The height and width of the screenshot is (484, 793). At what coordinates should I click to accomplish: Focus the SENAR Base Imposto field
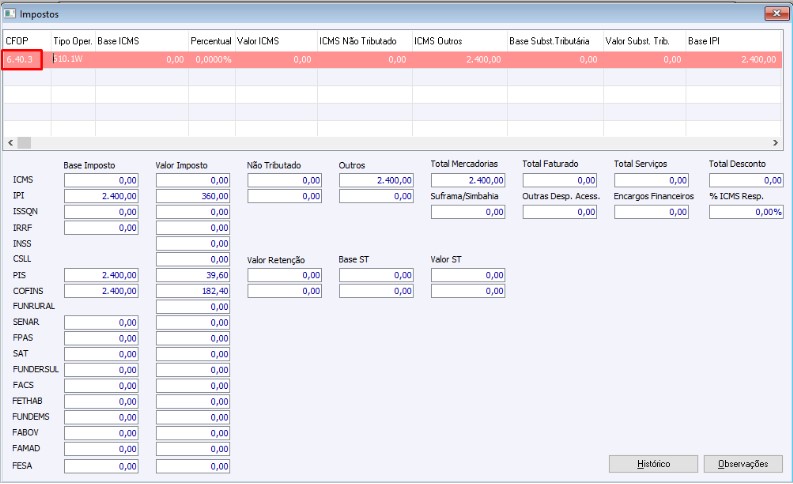101,322
